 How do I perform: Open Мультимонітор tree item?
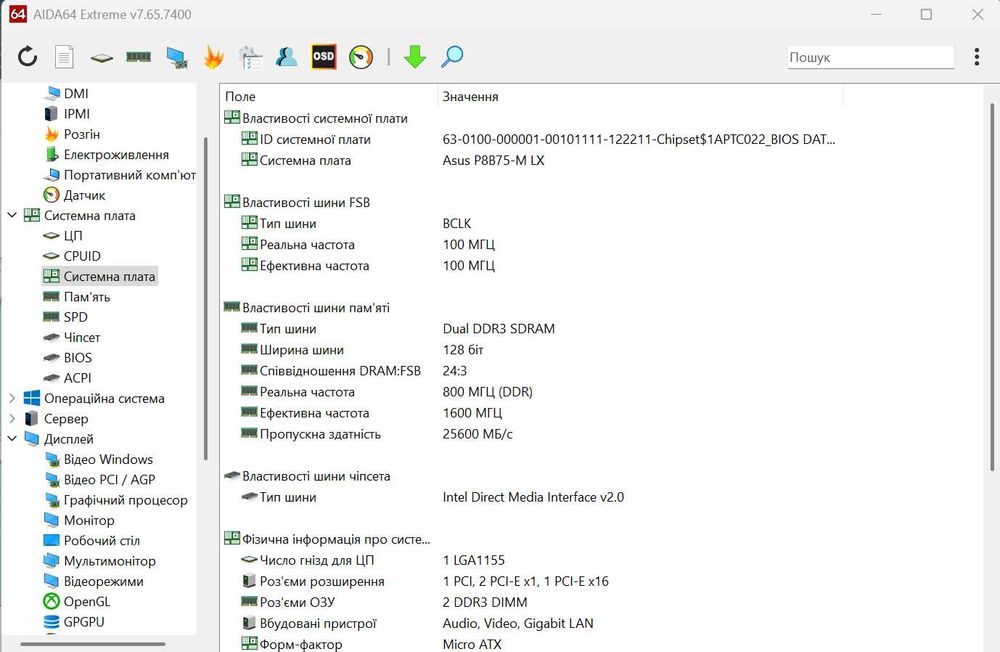(x=99, y=561)
